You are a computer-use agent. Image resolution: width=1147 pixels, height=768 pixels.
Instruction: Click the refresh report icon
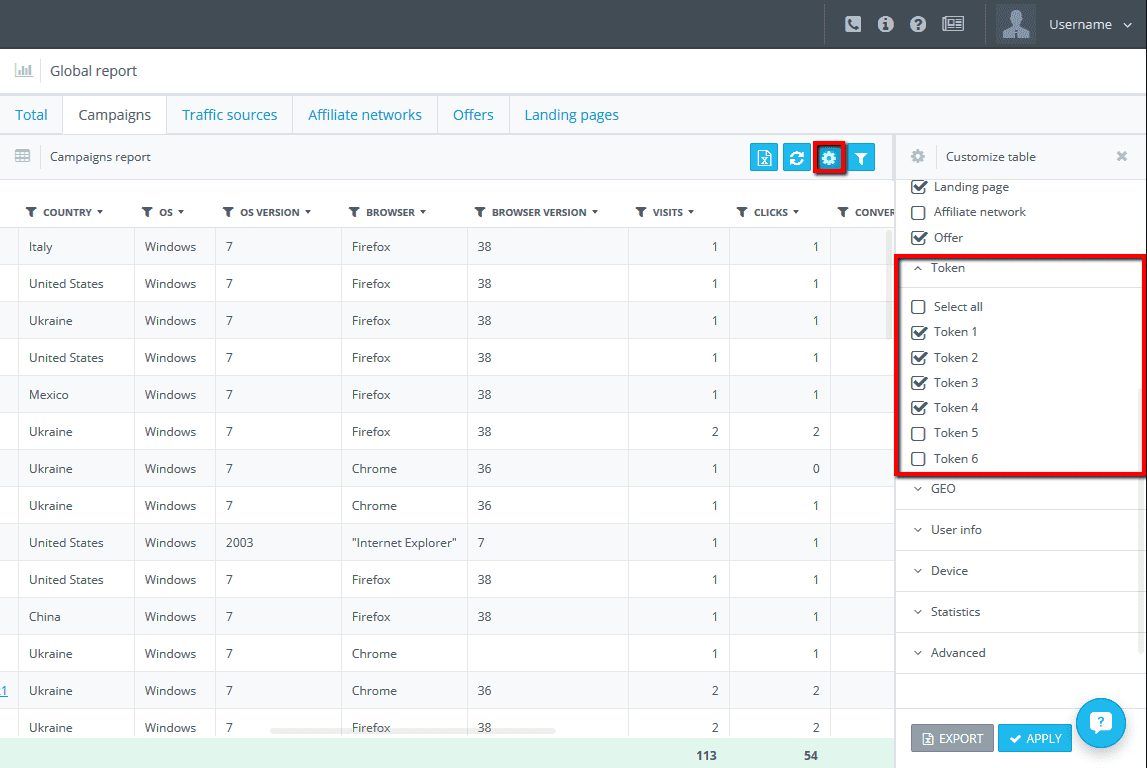pyautogui.click(x=796, y=157)
